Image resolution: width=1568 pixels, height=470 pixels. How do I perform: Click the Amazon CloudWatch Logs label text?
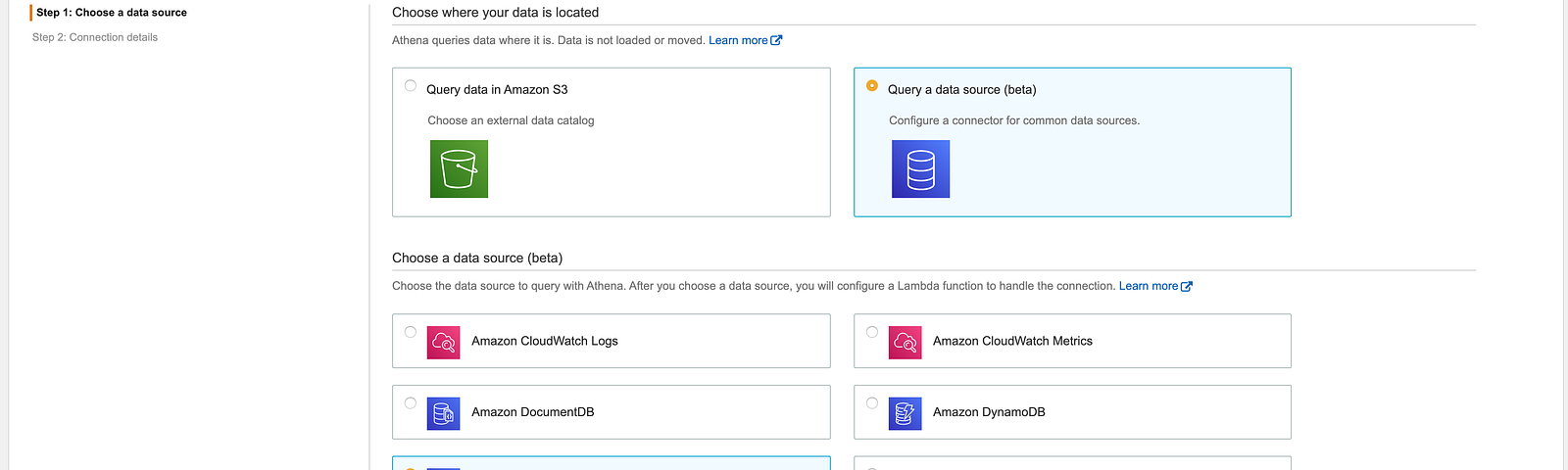pyautogui.click(x=545, y=341)
